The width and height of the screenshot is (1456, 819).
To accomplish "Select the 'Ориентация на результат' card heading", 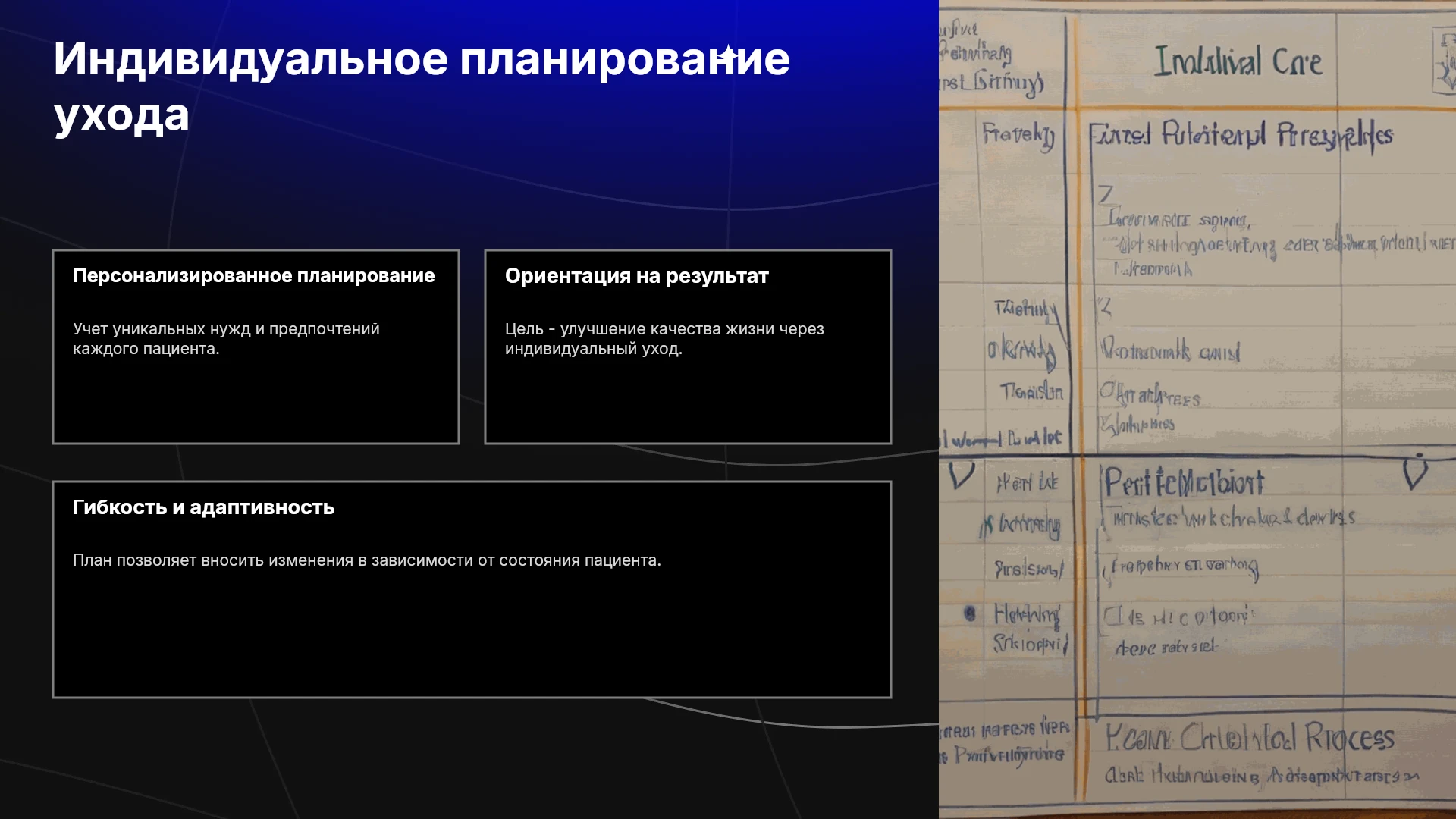I will pyautogui.click(x=636, y=276).
